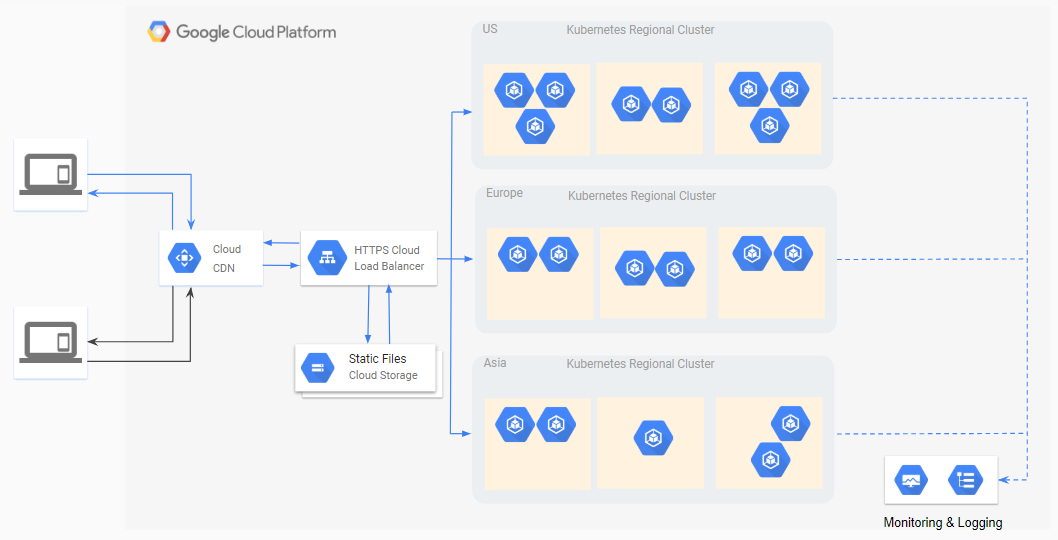Screen dimensions: 1058x540
Task: Select bottom pod in US cluster's first zone
Action: click(x=535, y=126)
